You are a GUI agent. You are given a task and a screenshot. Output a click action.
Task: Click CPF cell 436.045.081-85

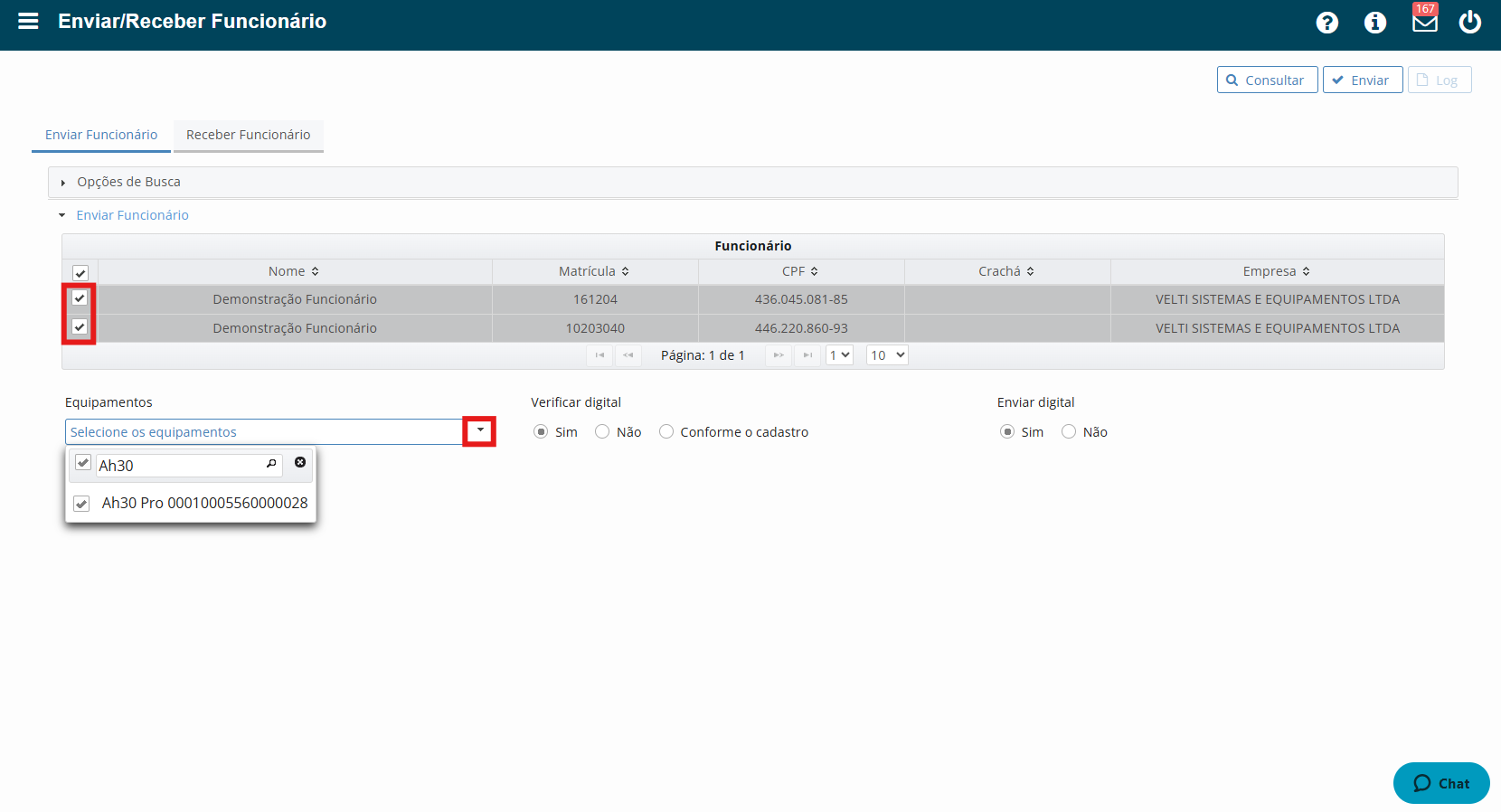[801, 299]
